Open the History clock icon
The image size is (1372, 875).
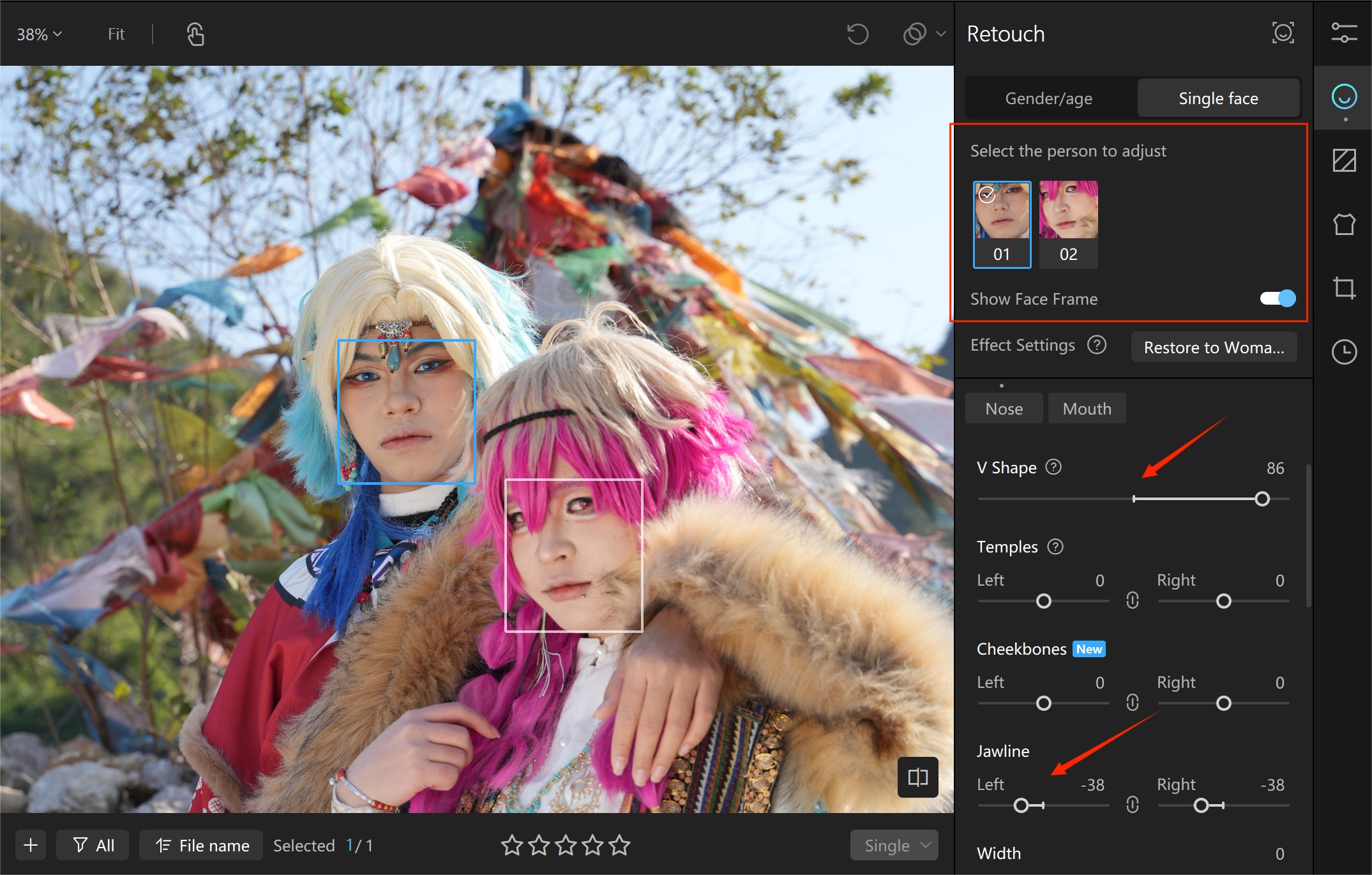pyautogui.click(x=1343, y=352)
